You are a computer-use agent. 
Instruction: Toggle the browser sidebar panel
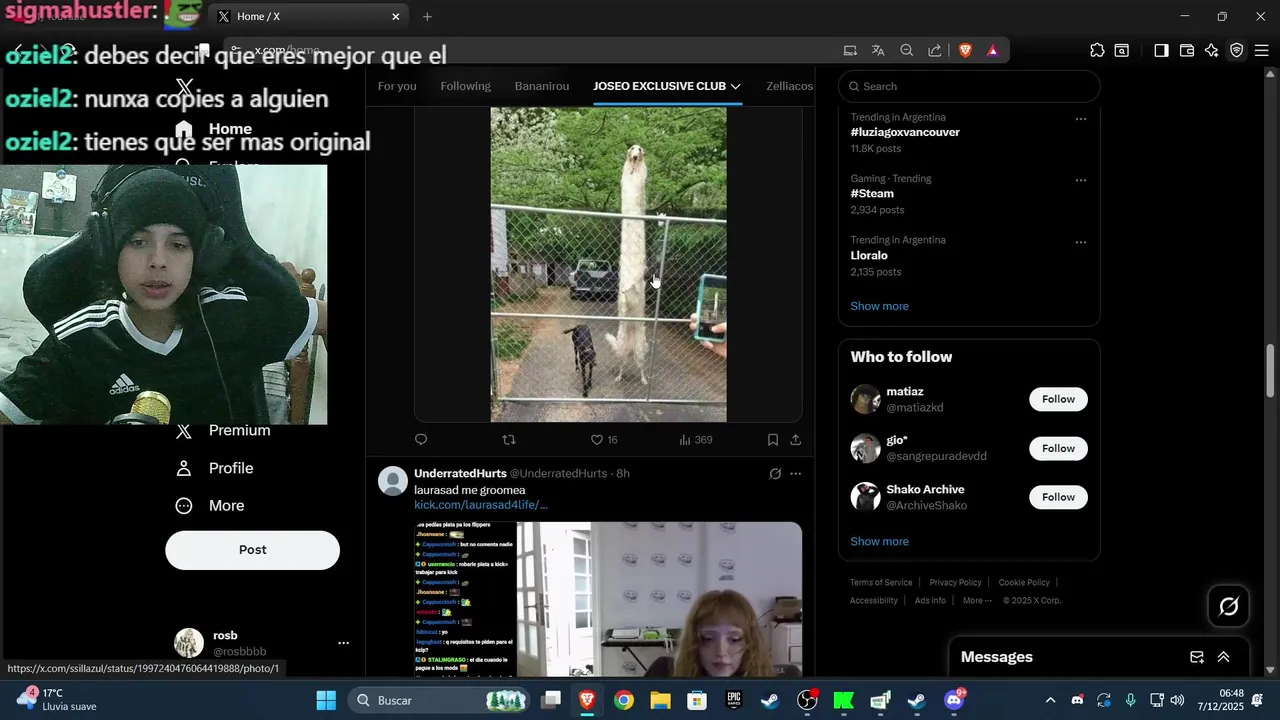coord(1161,50)
